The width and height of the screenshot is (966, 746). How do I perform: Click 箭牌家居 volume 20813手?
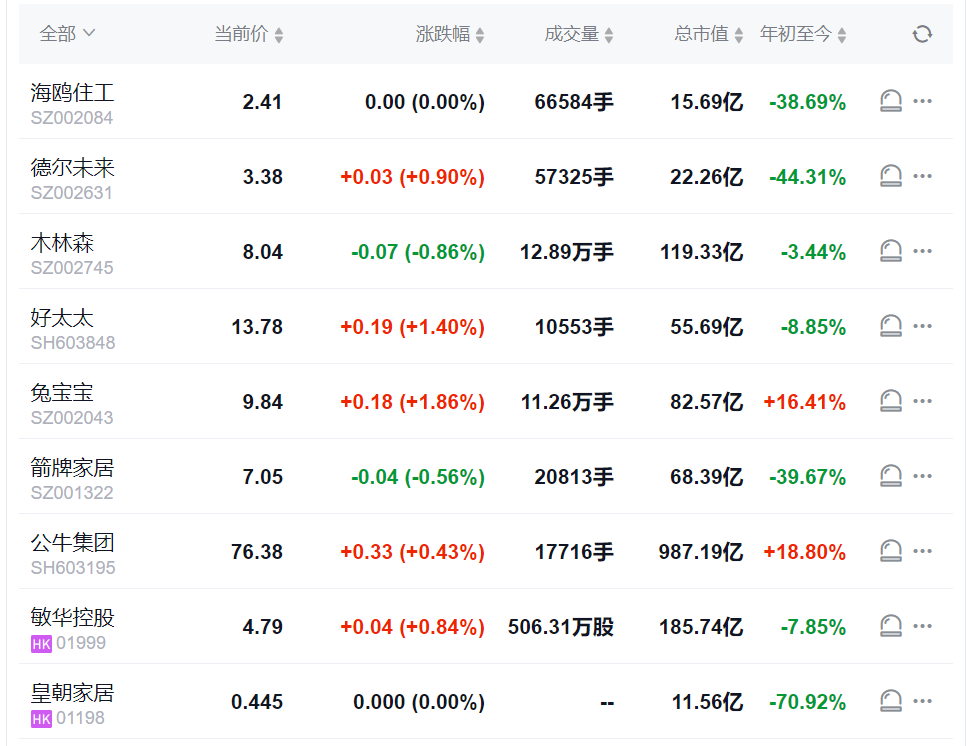[x=574, y=477]
